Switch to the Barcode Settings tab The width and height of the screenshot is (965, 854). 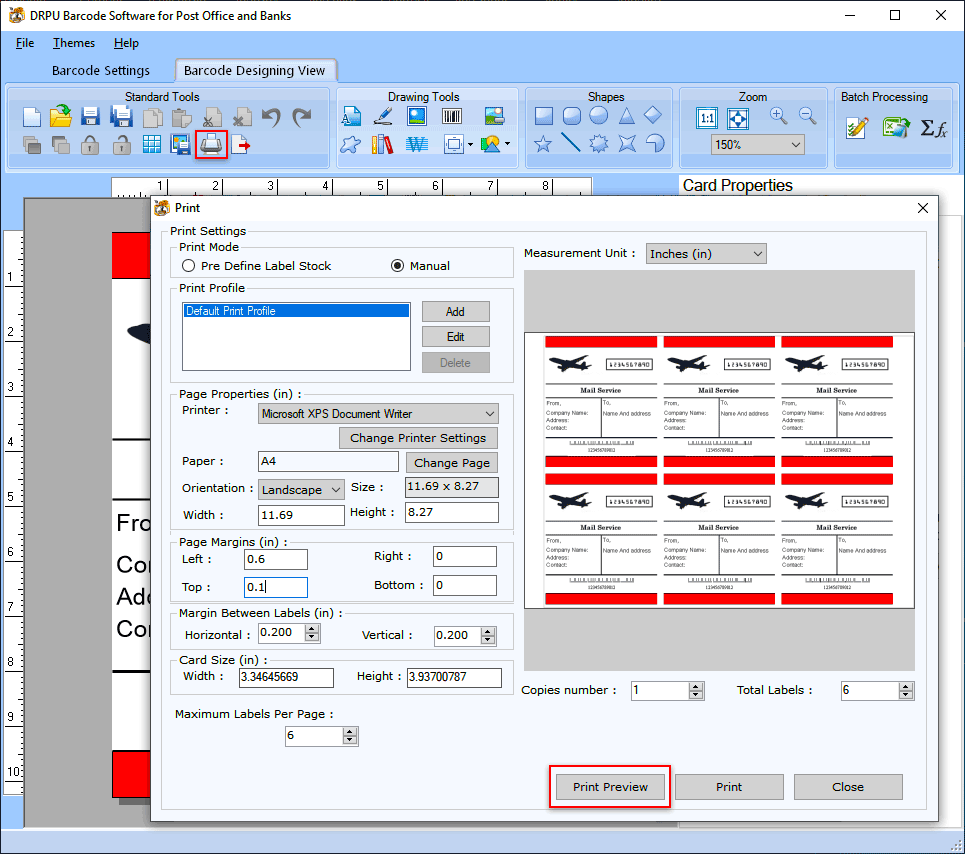coord(101,71)
